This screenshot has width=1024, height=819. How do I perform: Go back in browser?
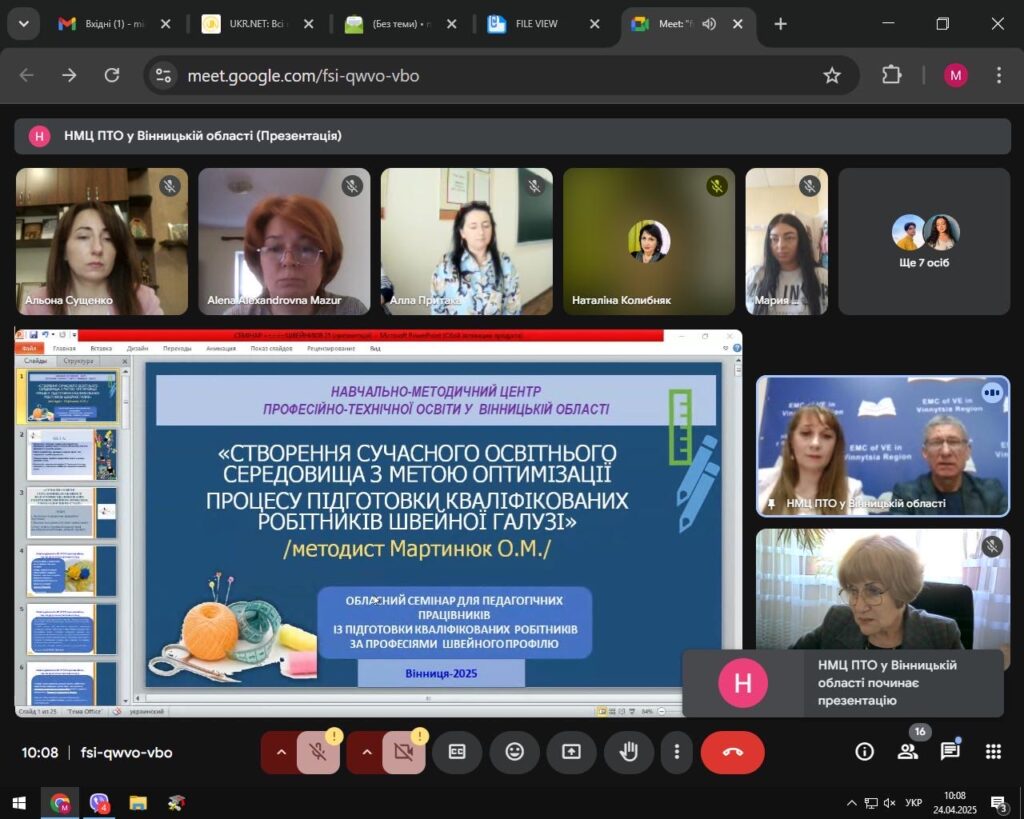pos(27,76)
